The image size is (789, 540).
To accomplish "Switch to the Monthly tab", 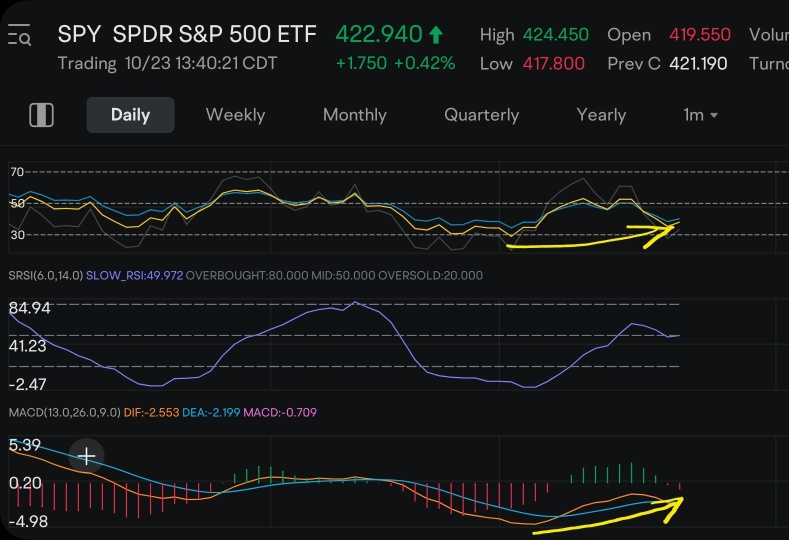I will [355, 115].
